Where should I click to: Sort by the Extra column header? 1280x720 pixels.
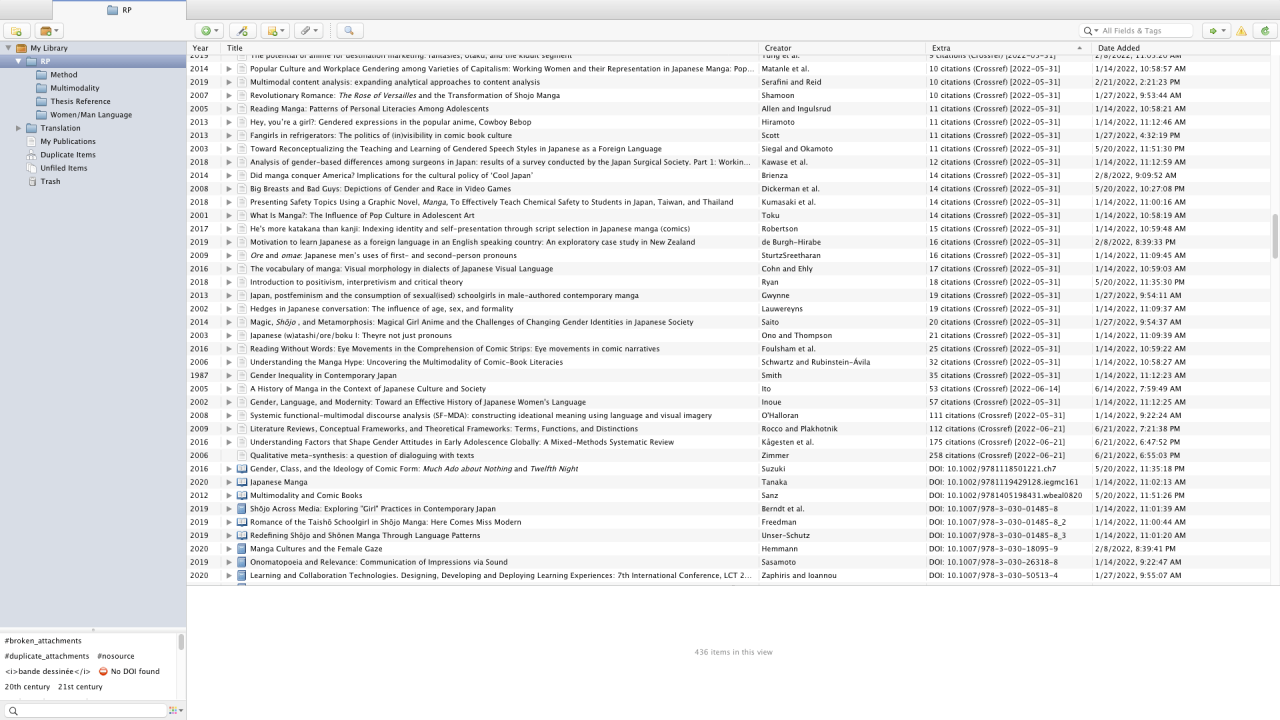[1009, 48]
